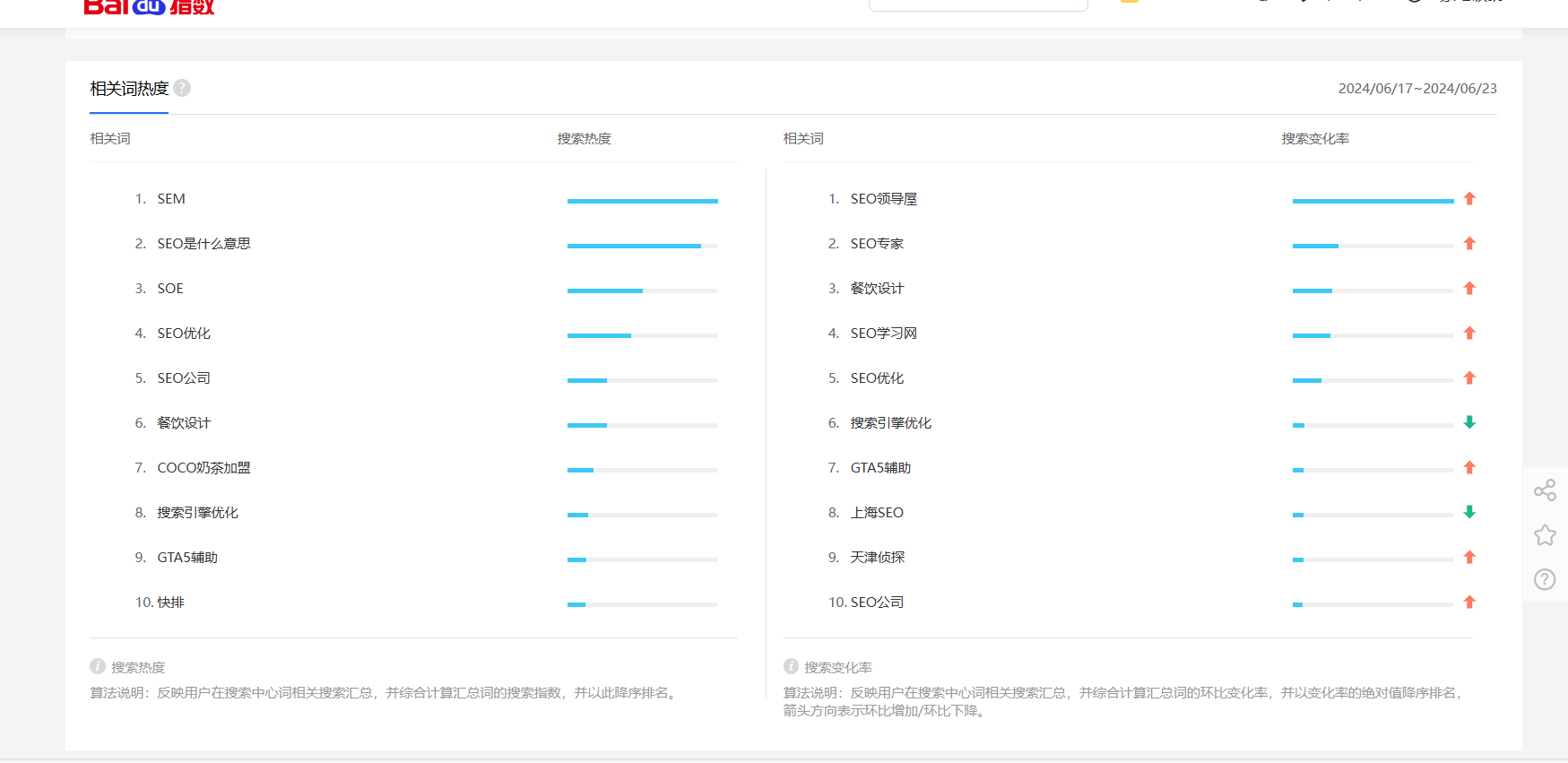
Task: Click the date range 2024/06/17~2024/06/23
Action: (1417, 89)
